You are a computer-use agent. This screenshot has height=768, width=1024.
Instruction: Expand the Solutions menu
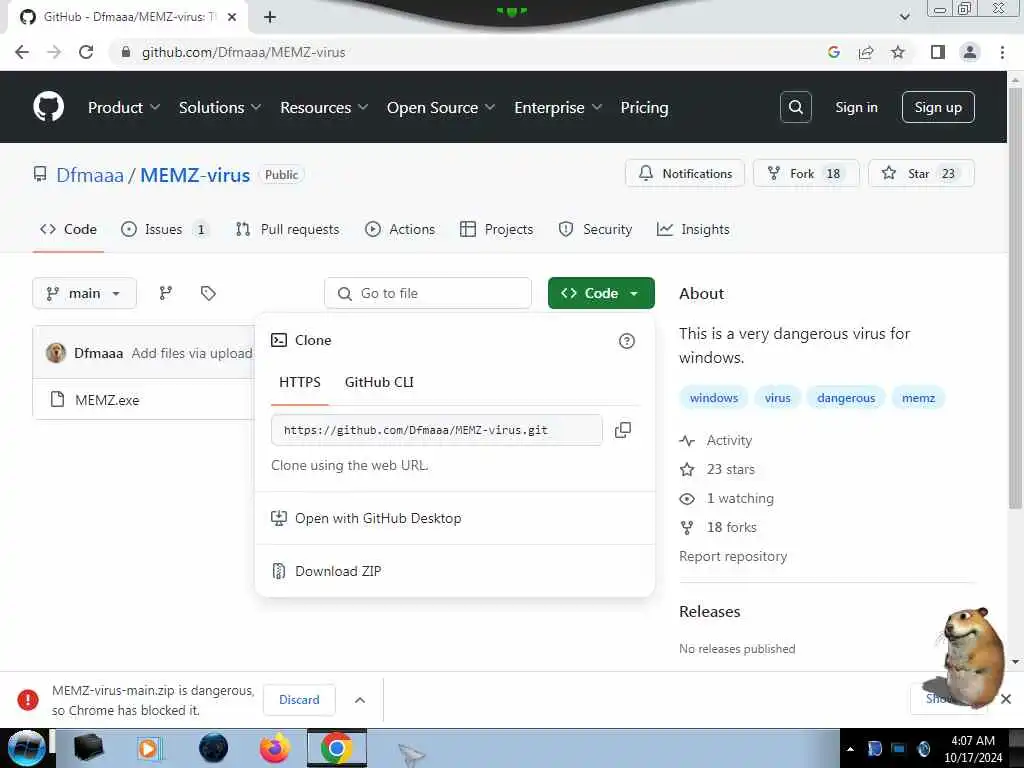[x=219, y=108]
